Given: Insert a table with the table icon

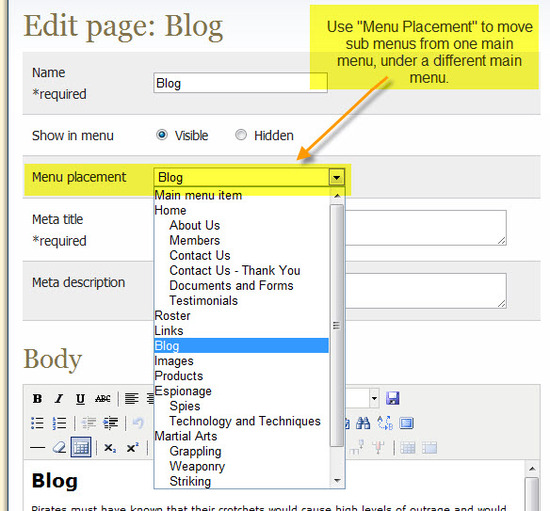Looking at the screenshot, I should (81, 448).
